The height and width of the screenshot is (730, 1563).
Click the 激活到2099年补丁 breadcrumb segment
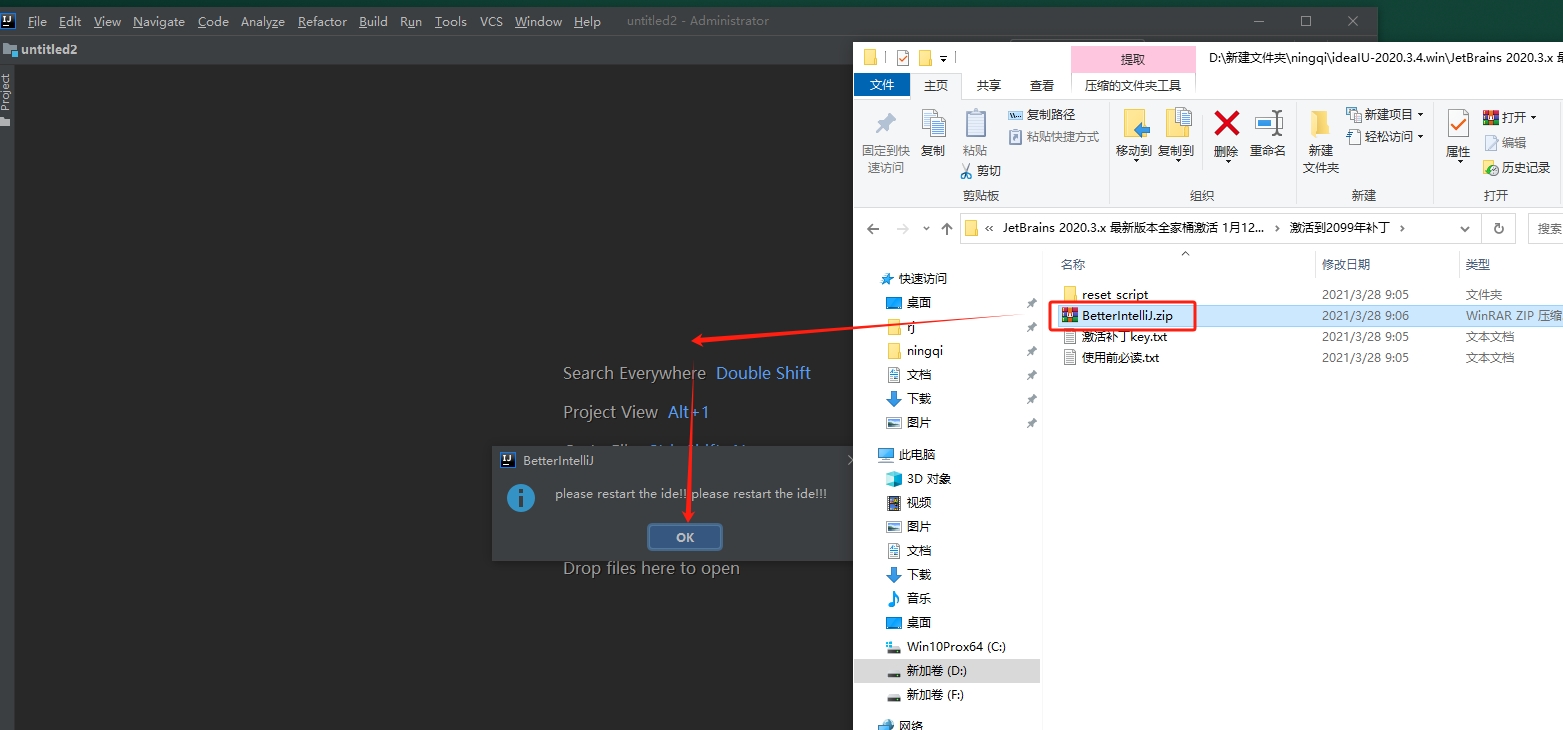coord(1339,228)
